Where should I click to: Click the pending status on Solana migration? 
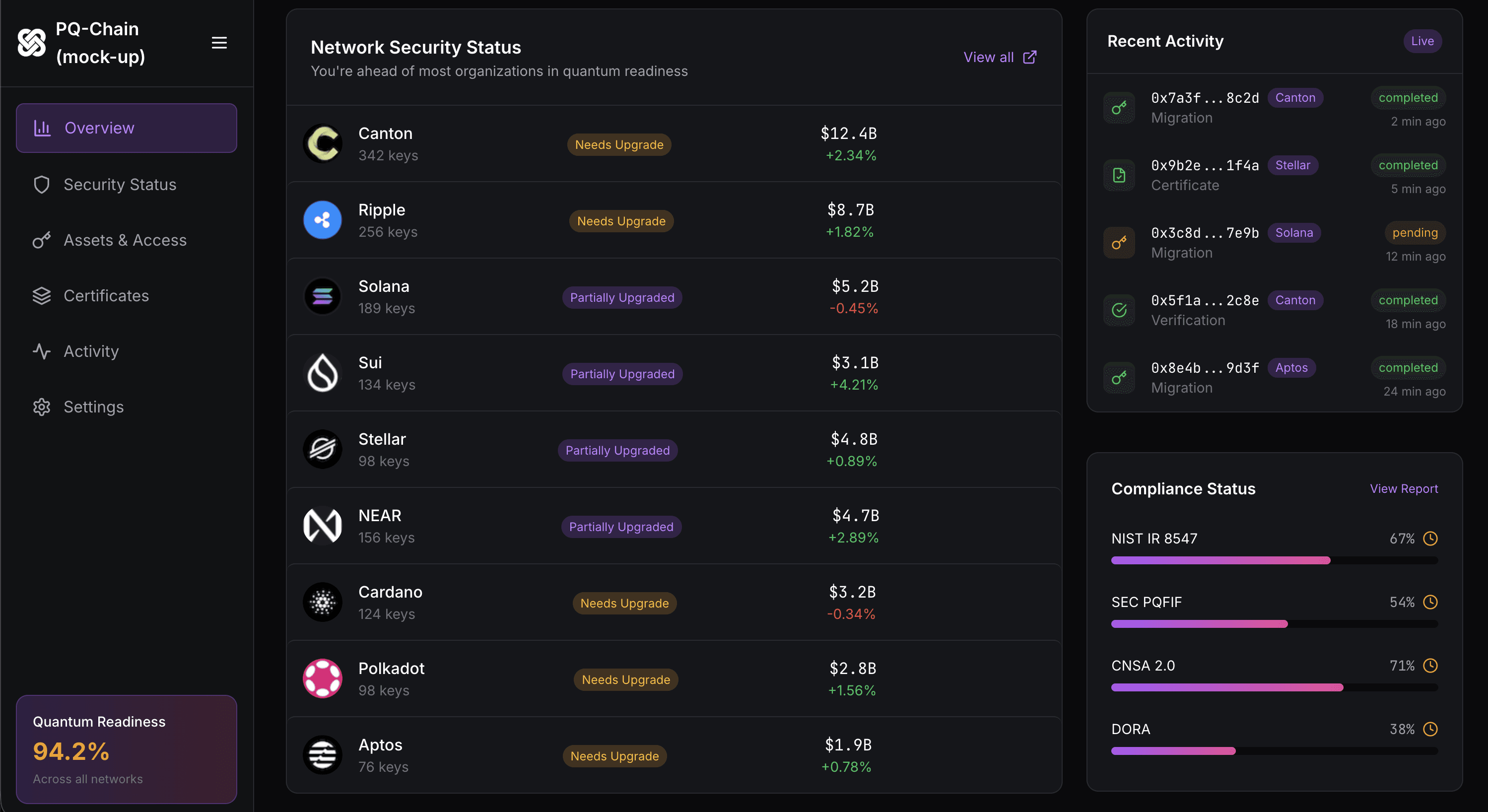(x=1415, y=233)
